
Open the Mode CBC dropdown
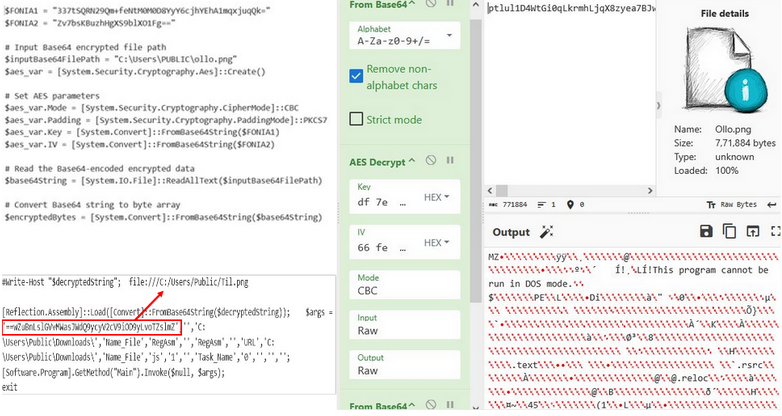coord(404,285)
